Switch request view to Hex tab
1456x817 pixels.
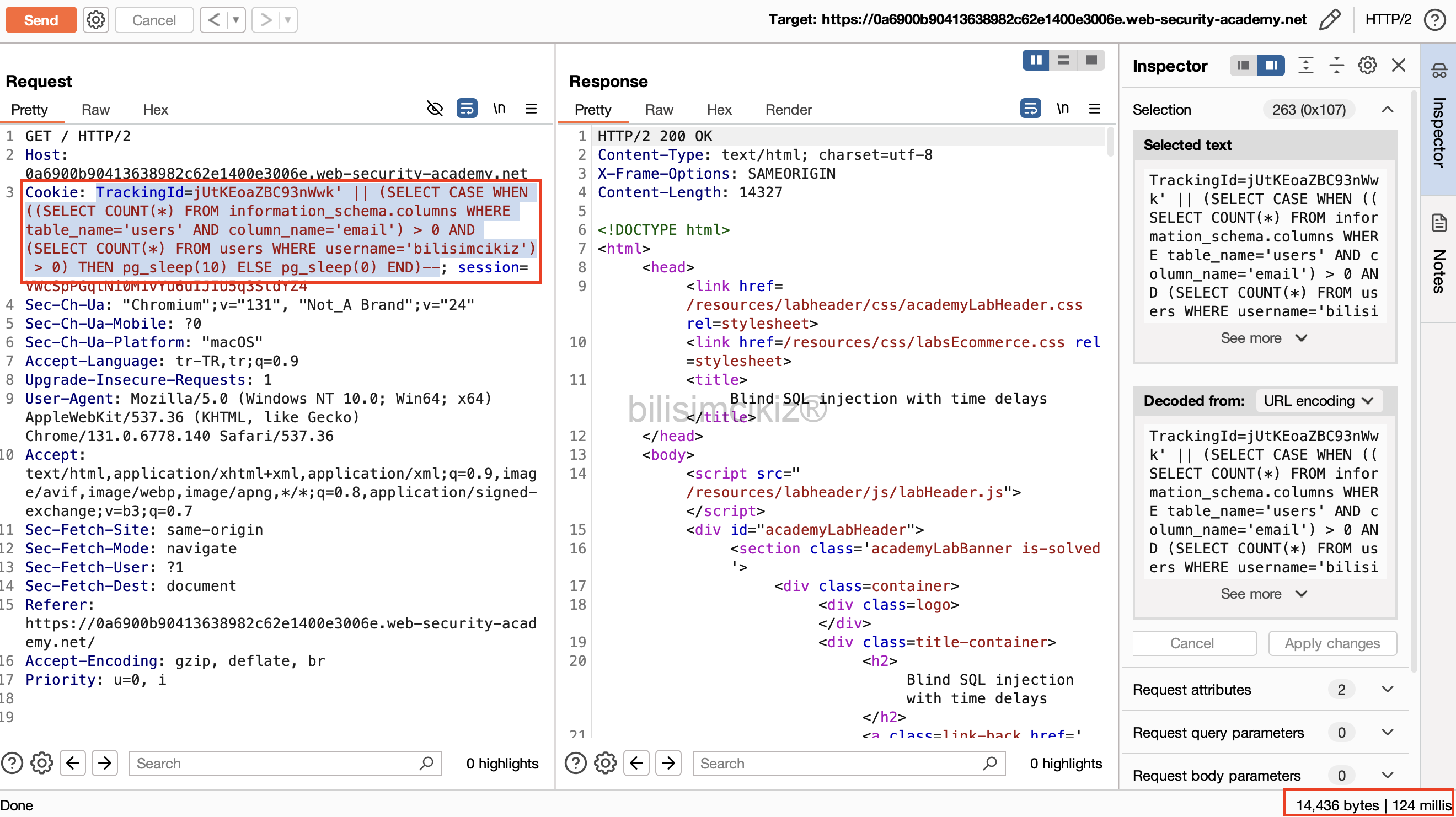coord(156,110)
